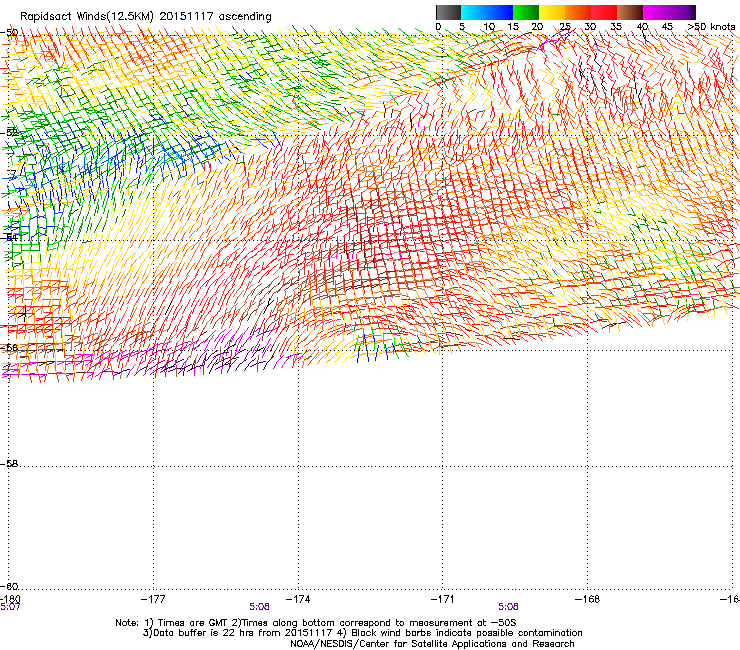Select the "-180" longitude axis label
740x650 pixels.
click(x=10, y=599)
